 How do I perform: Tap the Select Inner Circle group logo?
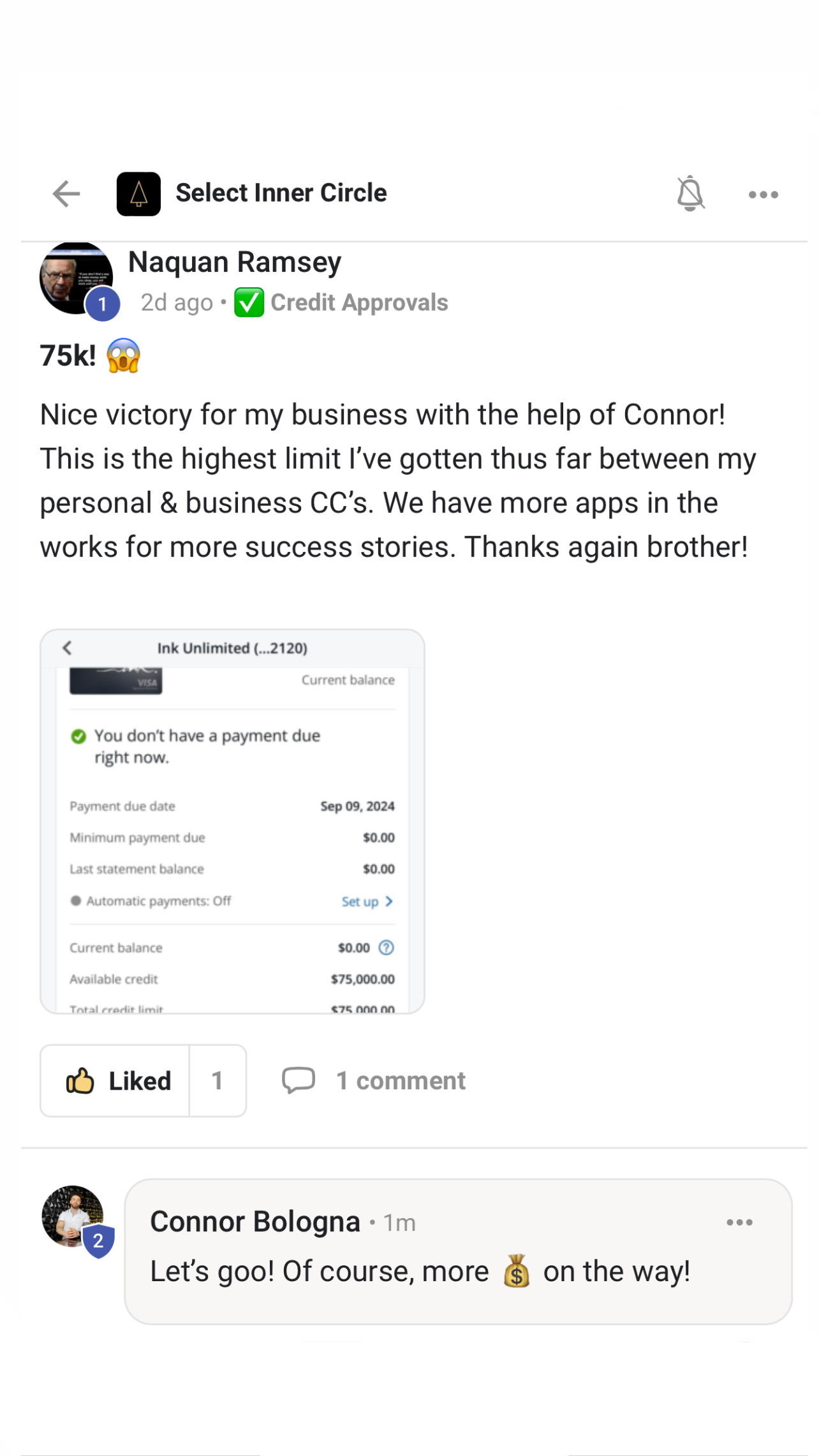[138, 194]
